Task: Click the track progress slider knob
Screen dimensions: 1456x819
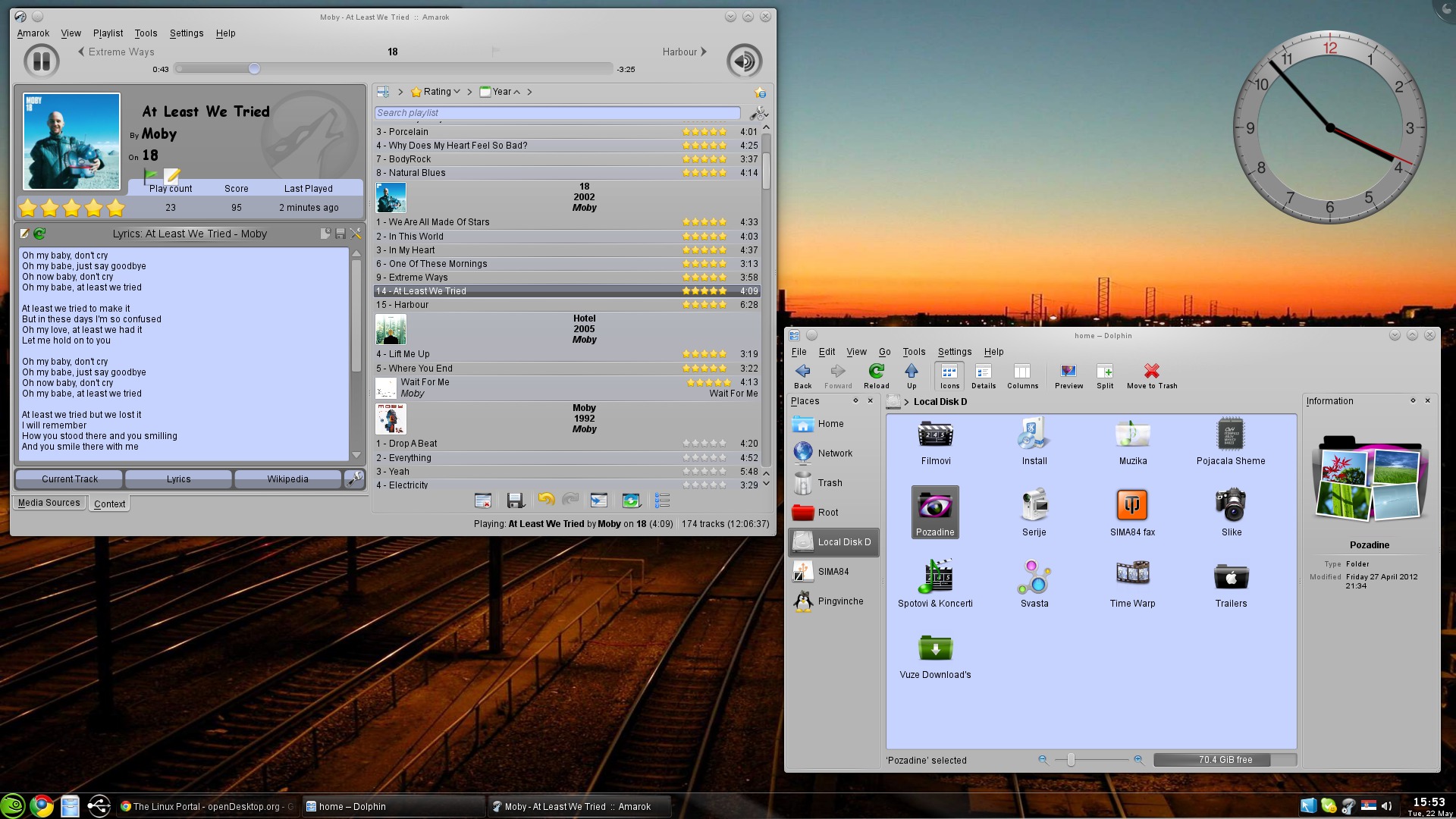Action: [255, 69]
